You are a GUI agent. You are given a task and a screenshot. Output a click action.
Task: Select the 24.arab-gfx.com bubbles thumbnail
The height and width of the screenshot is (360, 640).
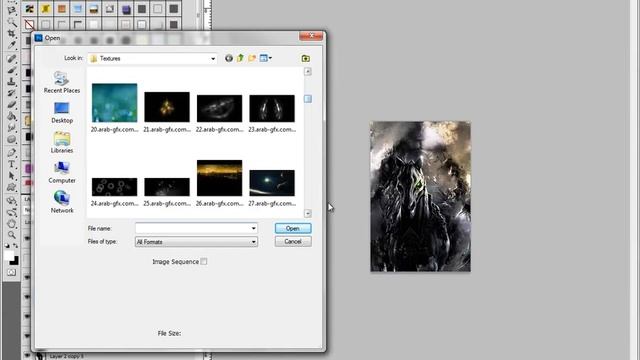[x=114, y=187]
